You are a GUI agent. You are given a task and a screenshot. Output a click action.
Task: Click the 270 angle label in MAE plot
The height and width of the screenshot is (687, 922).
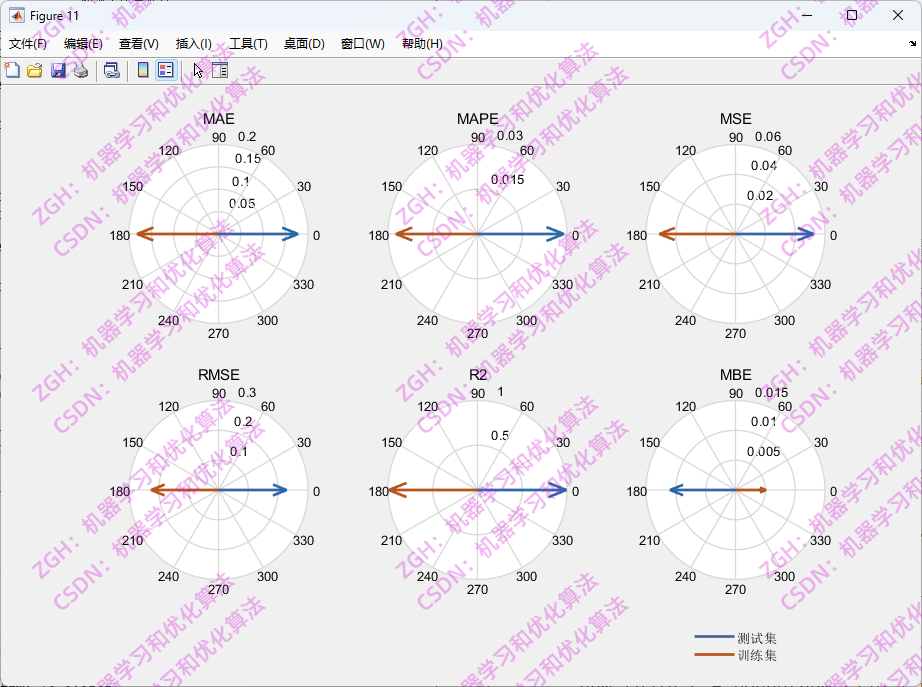click(218, 334)
